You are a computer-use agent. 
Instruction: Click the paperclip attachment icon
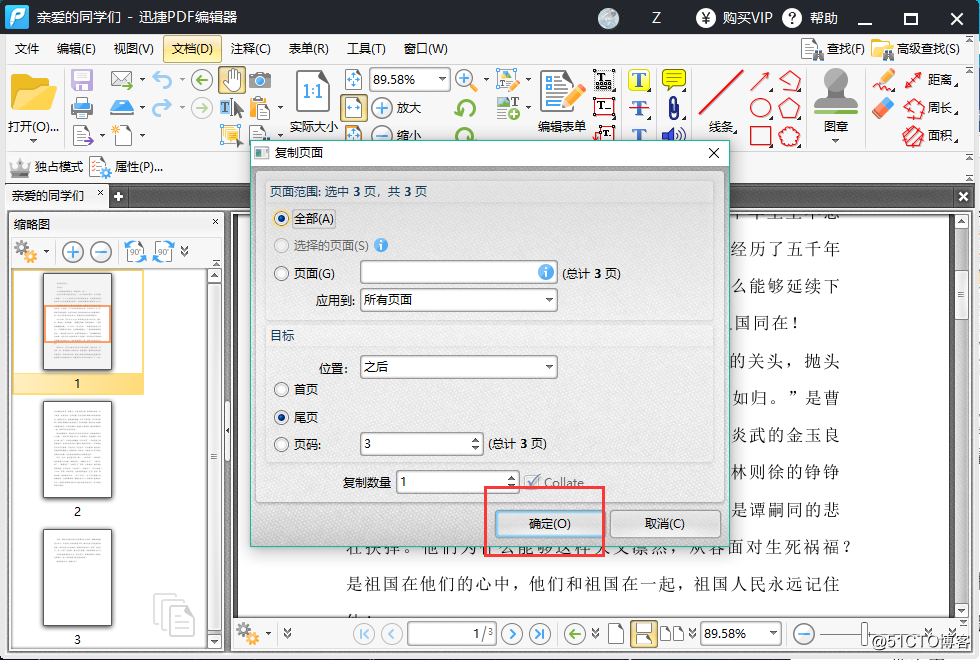(x=674, y=108)
